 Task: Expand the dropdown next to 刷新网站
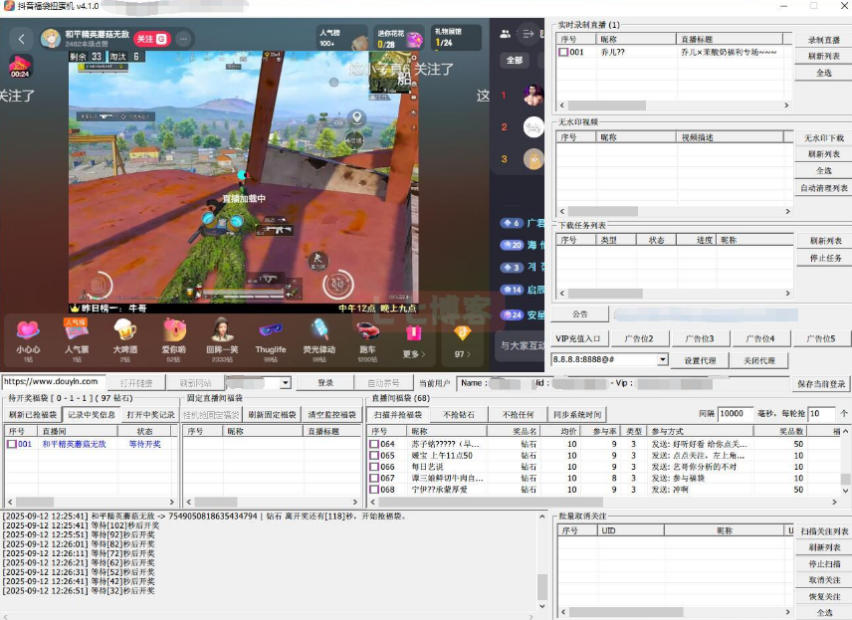284,383
